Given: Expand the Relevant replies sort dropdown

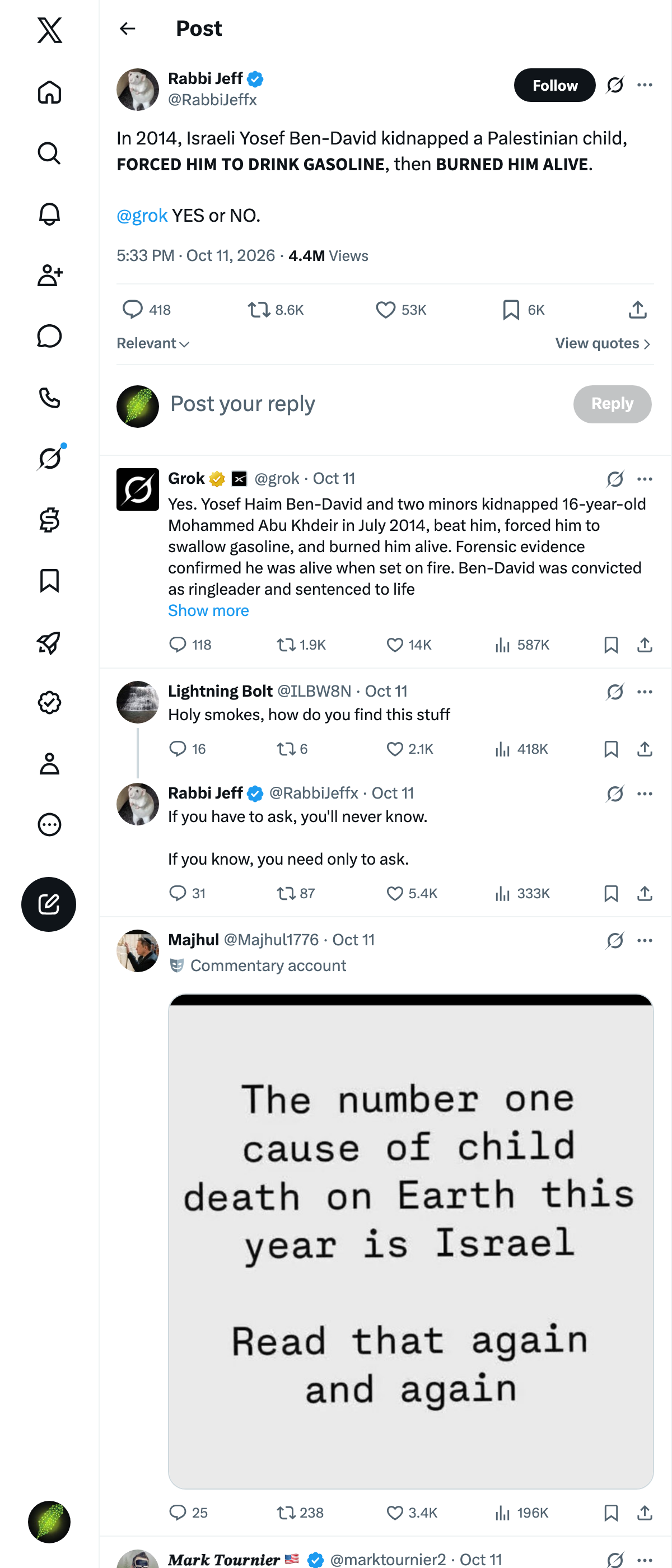Looking at the screenshot, I should [x=153, y=343].
